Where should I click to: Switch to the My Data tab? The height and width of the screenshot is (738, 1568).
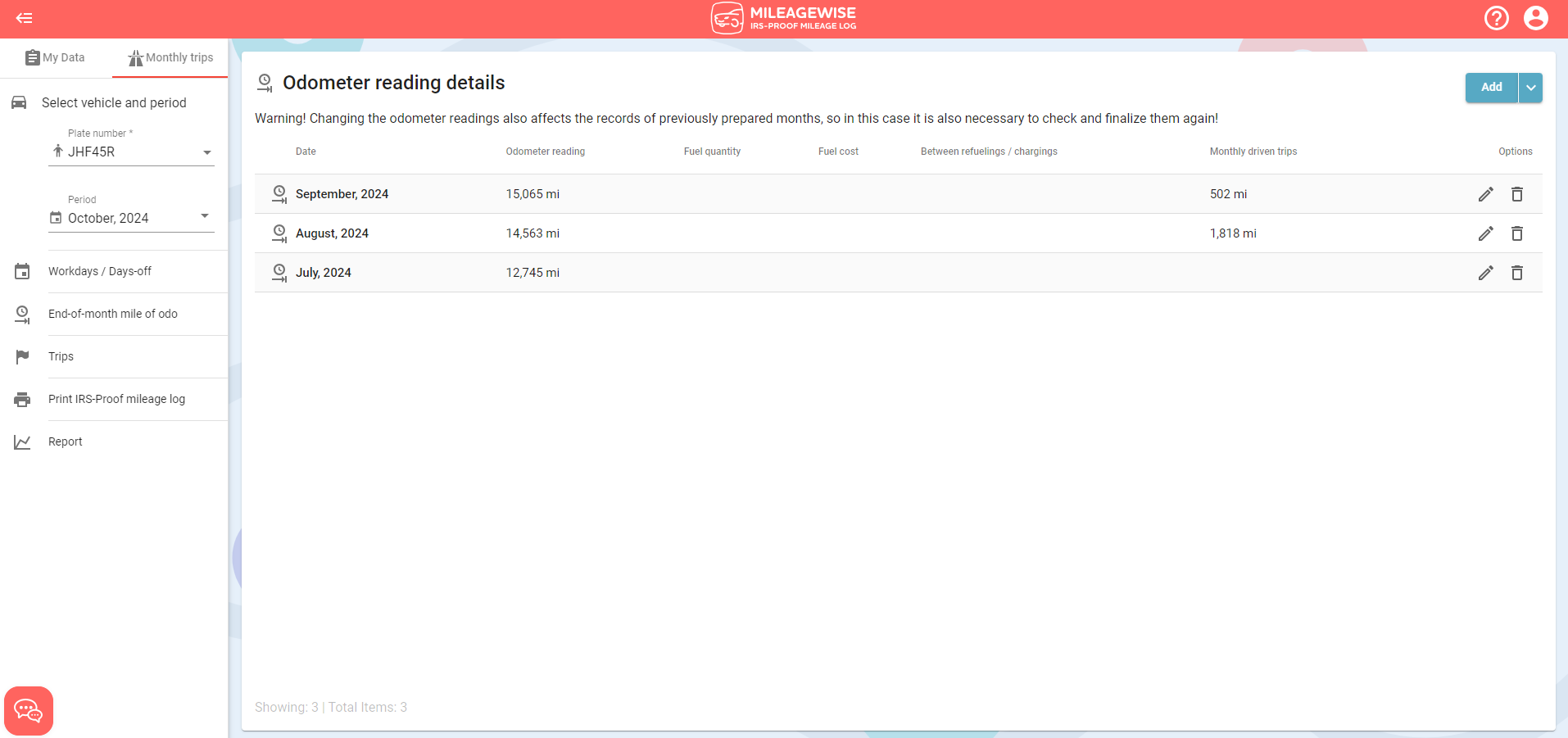pos(56,58)
